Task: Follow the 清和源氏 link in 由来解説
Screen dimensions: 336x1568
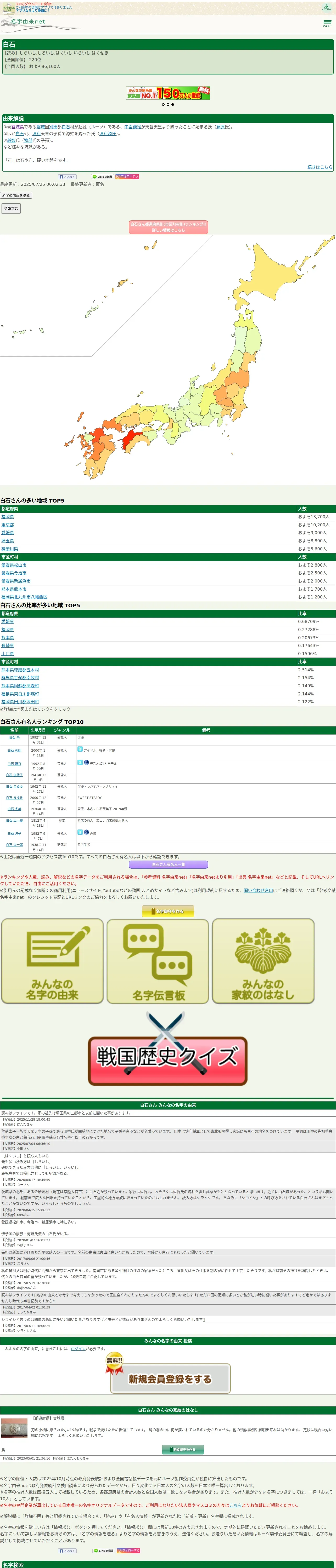Action: (107, 134)
